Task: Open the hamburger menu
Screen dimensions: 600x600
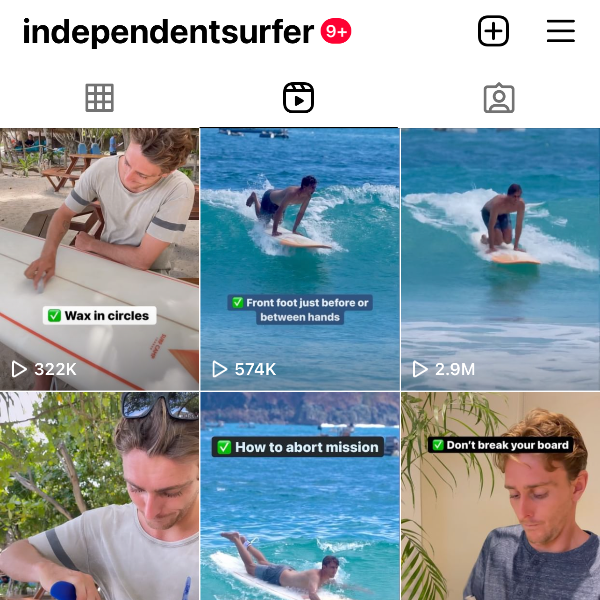Action: (561, 31)
